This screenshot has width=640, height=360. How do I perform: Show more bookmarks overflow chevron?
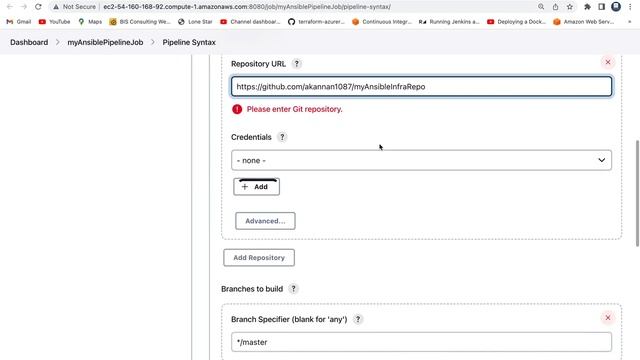click(629, 22)
